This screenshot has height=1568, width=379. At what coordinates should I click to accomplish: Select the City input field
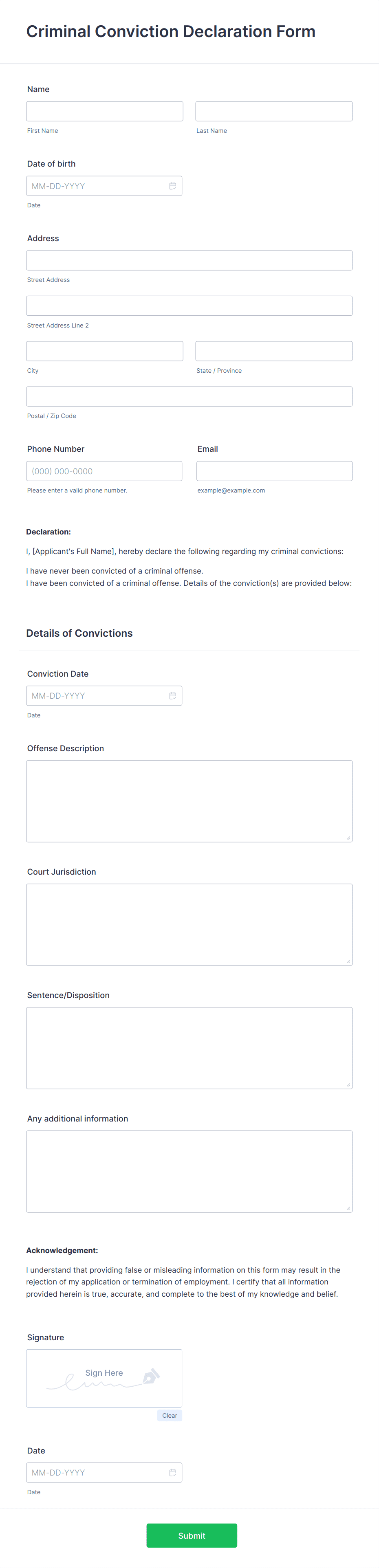[x=104, y=350]
